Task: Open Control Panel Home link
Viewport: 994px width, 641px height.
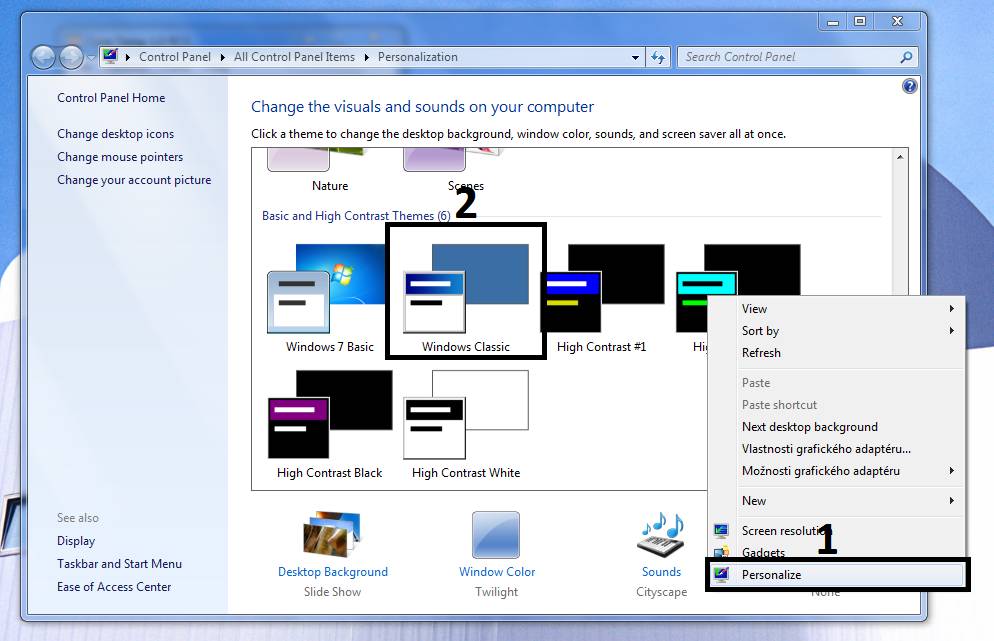Action: pyautogui.click(x=111, y=98)
